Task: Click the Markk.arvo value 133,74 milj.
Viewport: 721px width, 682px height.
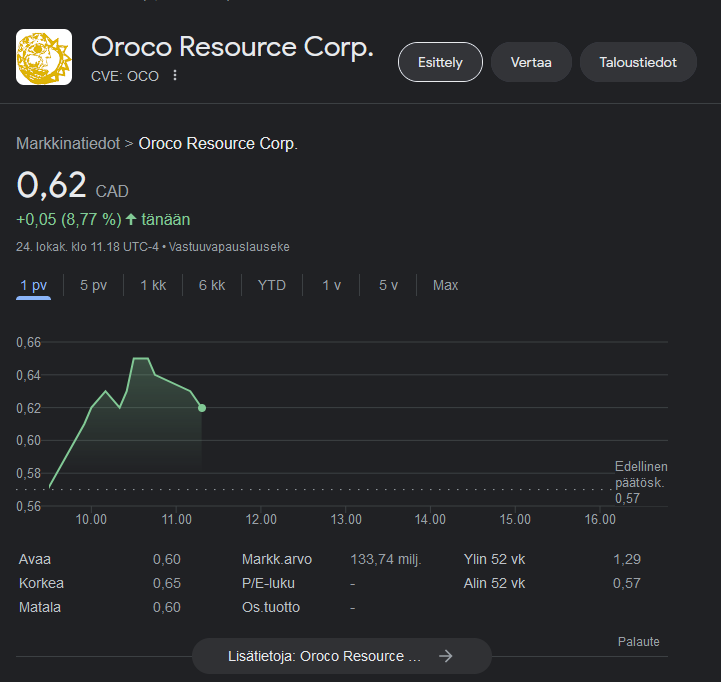Action: (386, 559)
